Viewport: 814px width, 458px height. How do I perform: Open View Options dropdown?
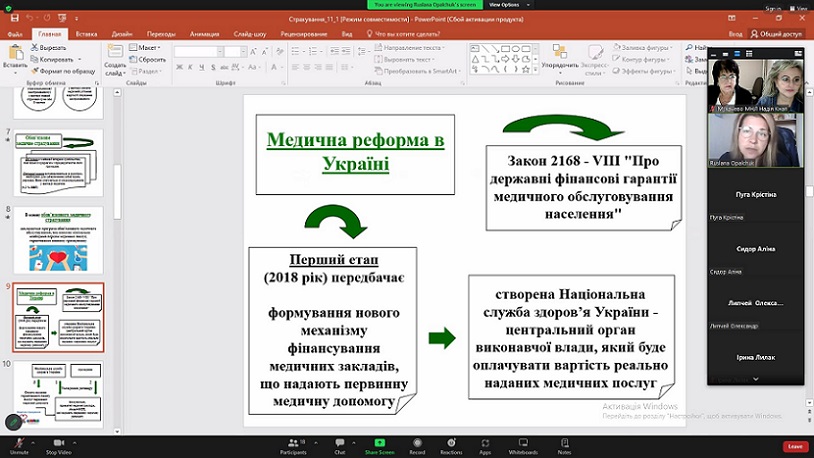(x=509, y=5)
